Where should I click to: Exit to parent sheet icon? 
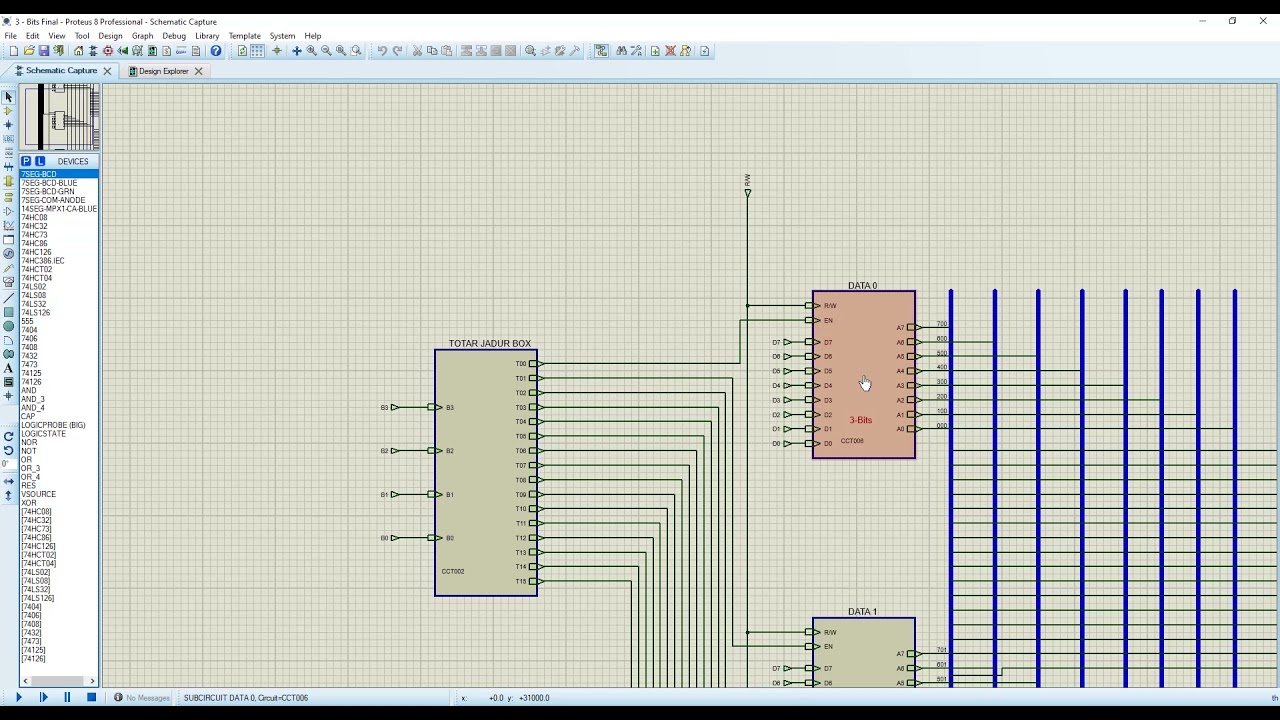685,51
